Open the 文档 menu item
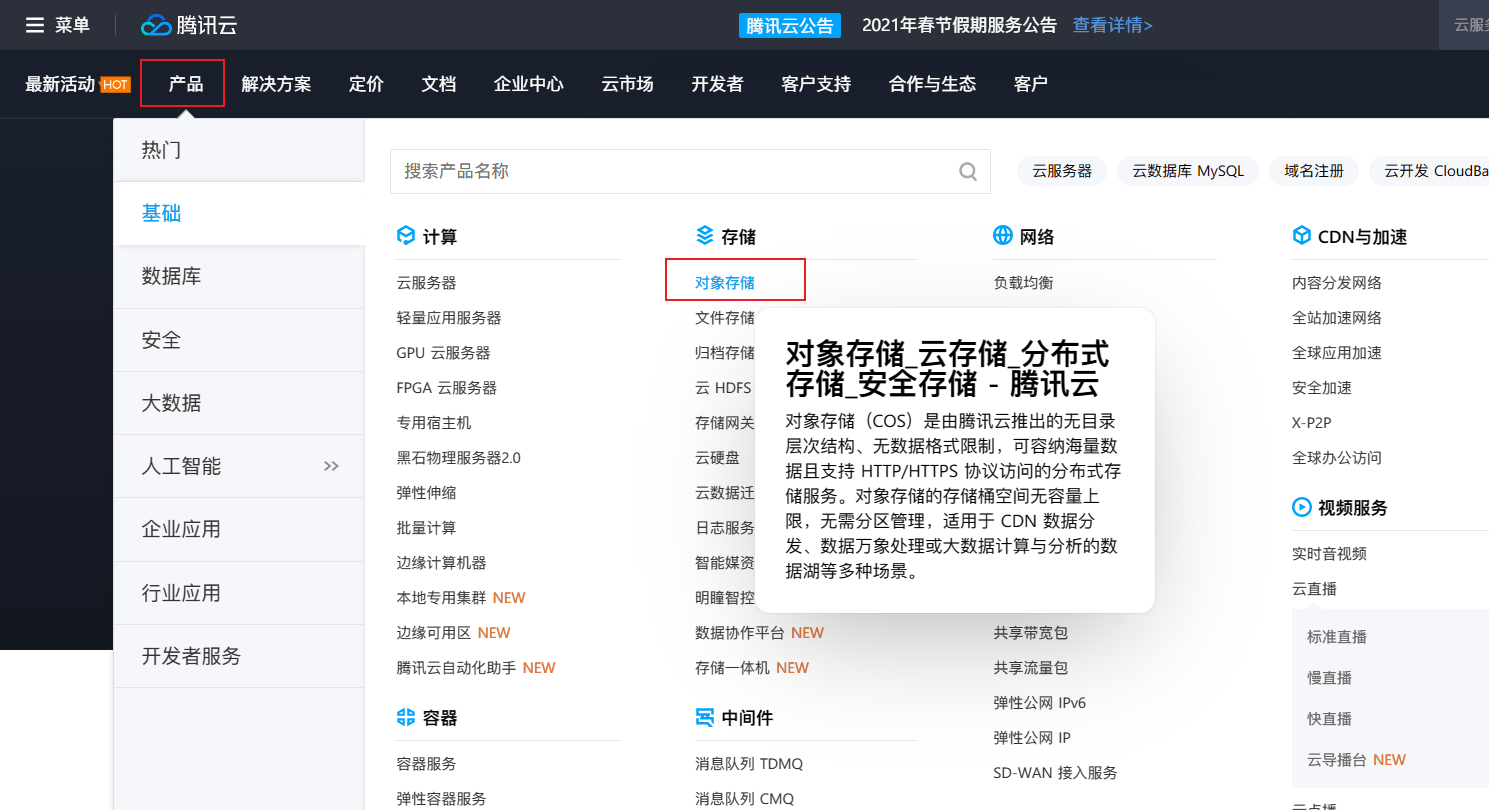1489x810 pixels. point(438,84)
